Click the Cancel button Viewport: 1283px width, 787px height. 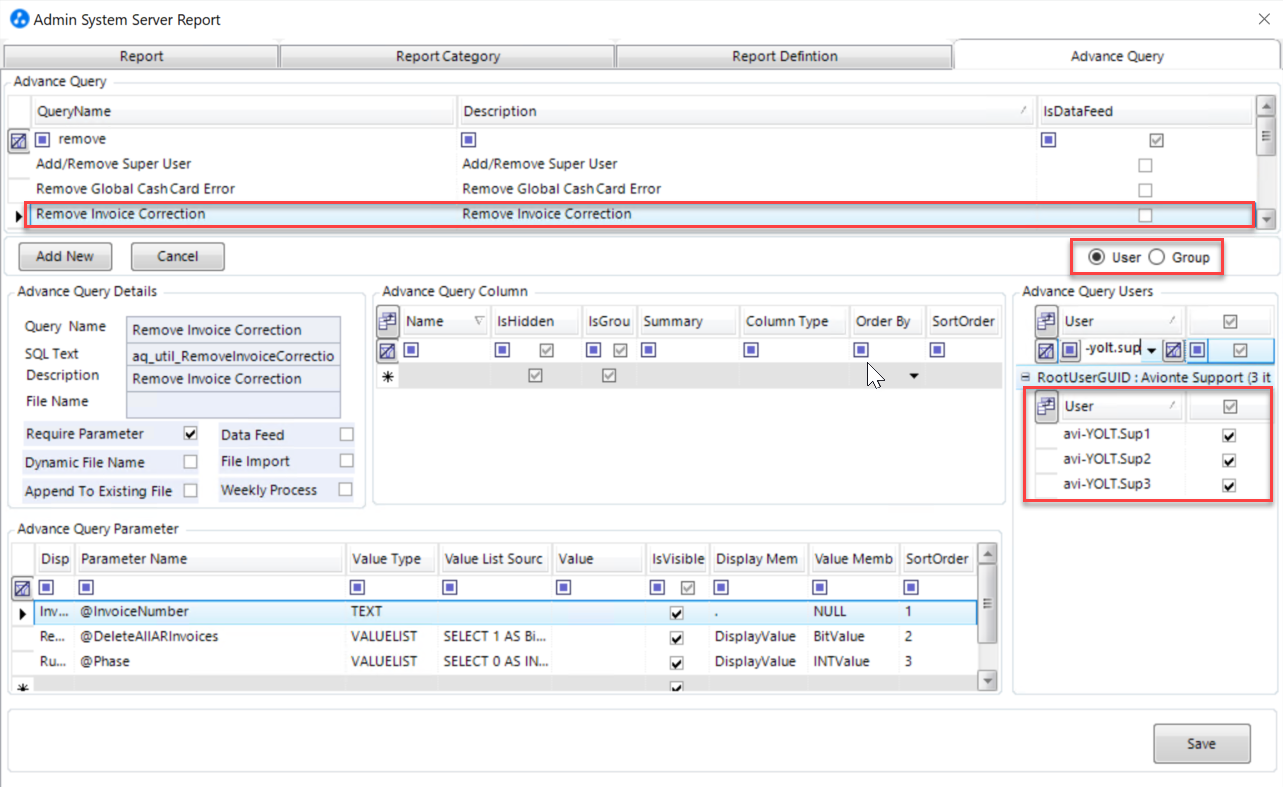(177, 256)
